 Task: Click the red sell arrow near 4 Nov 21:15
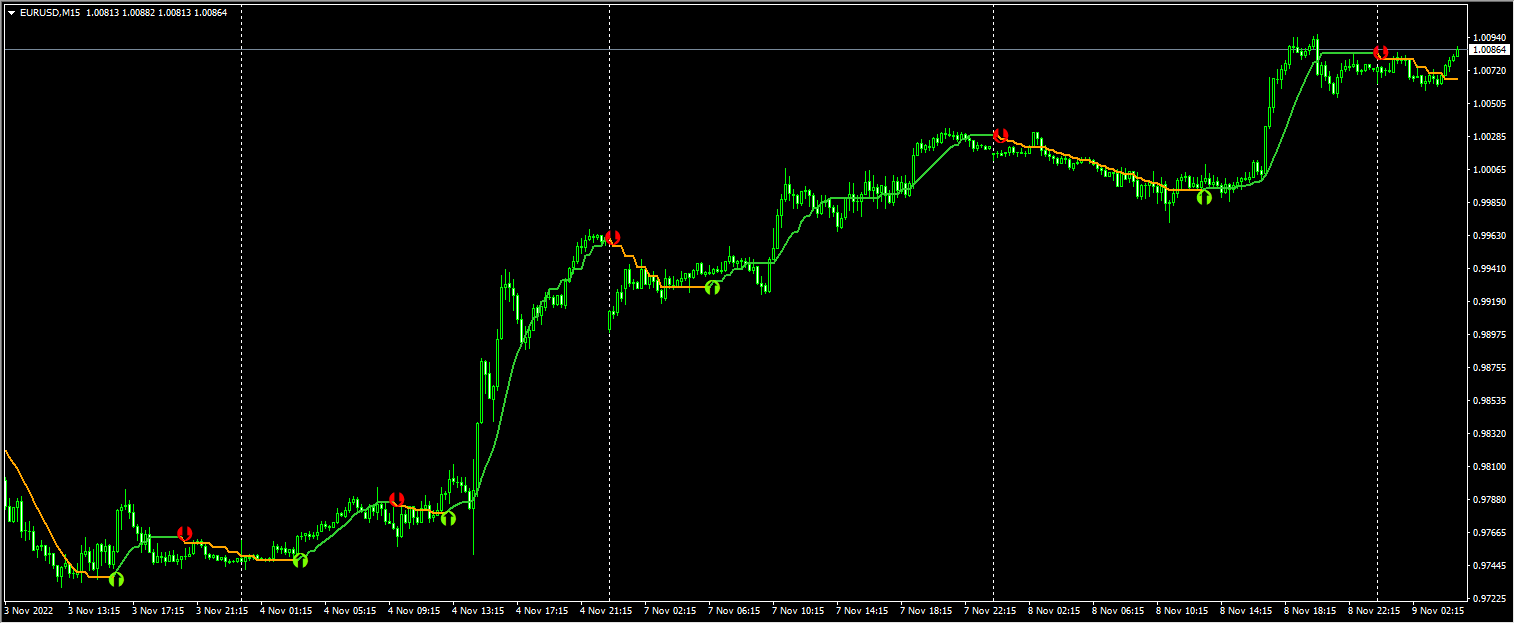(612, 239)
